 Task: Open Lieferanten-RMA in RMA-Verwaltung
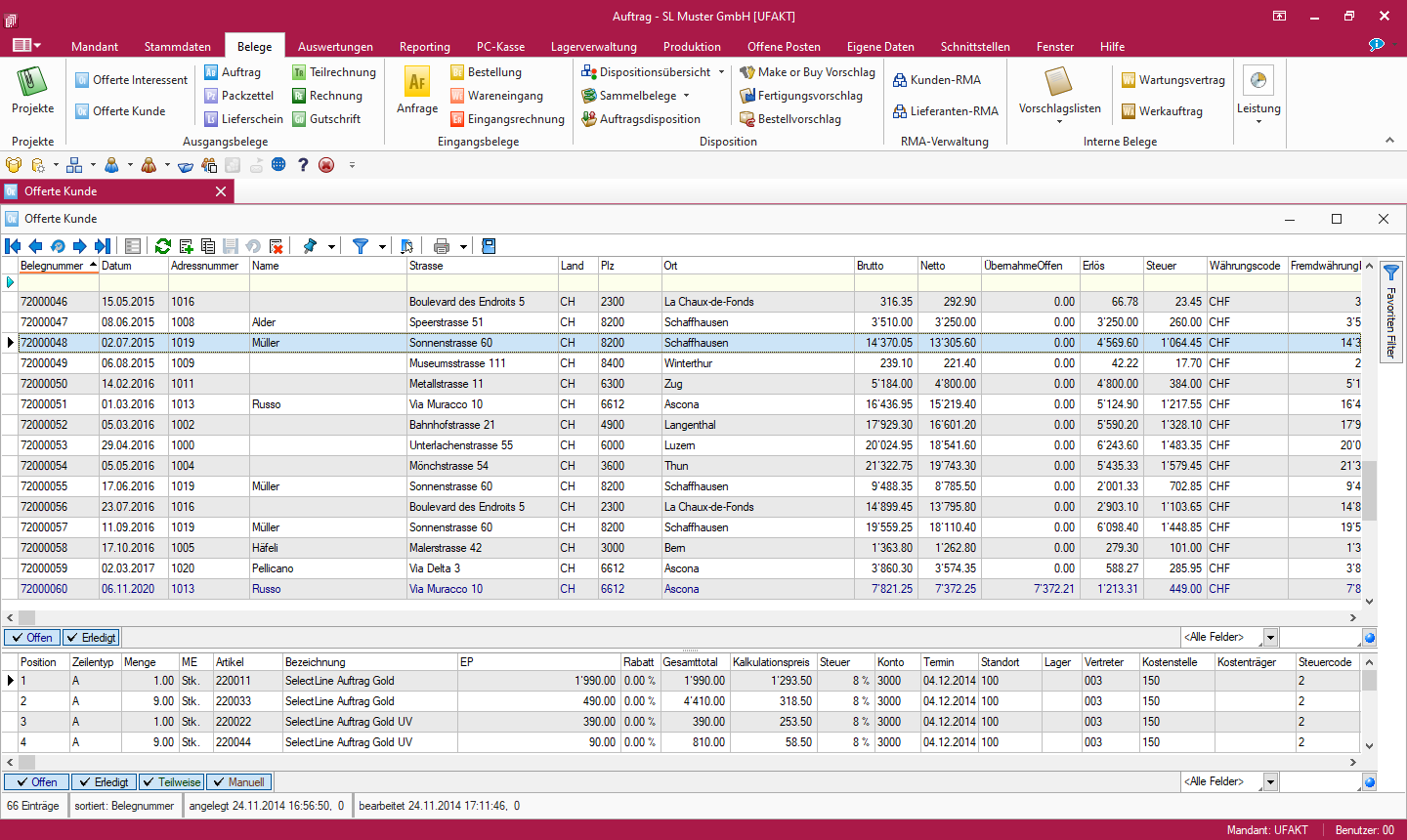[x=946, y=111]
